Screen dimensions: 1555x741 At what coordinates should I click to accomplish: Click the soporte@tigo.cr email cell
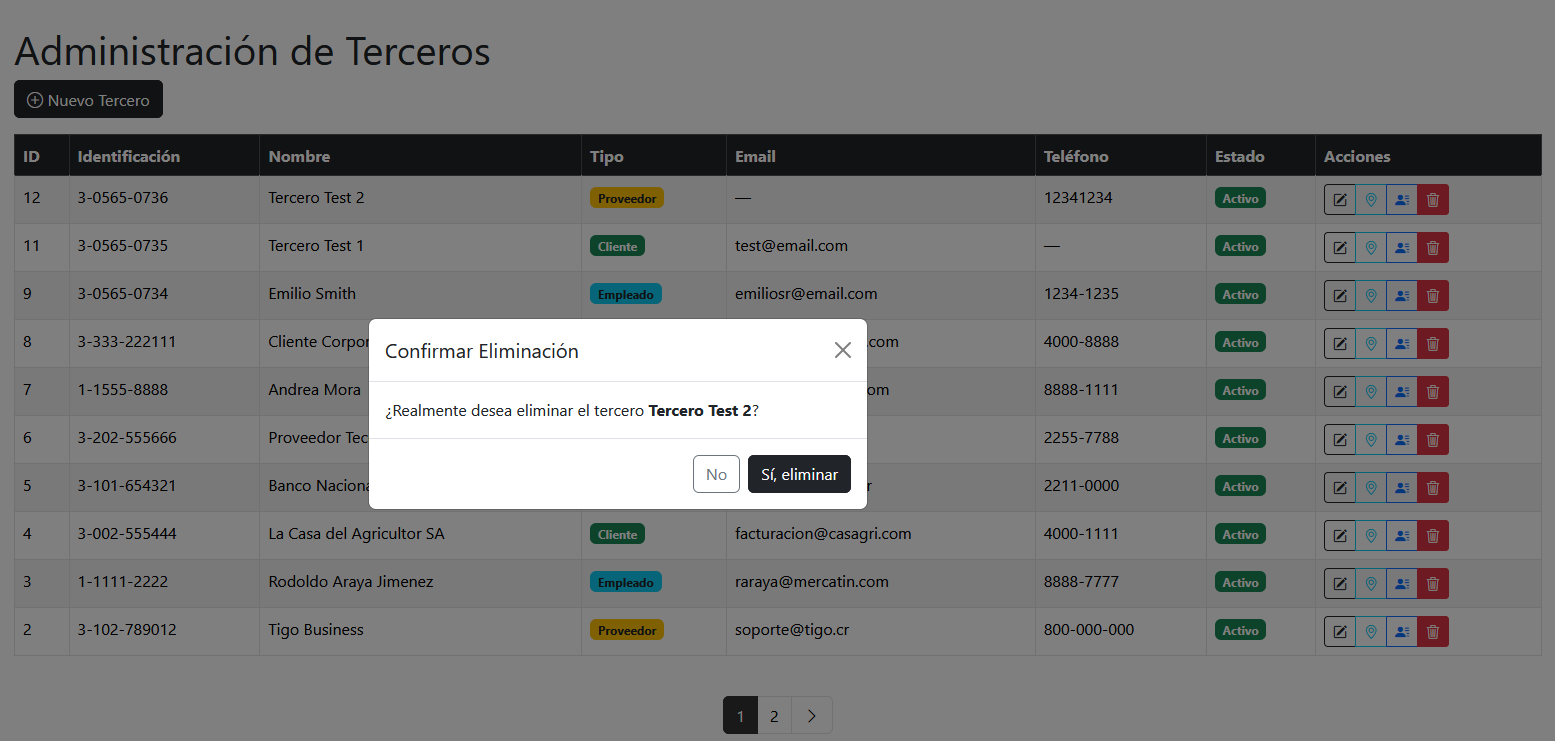[792, 630]
